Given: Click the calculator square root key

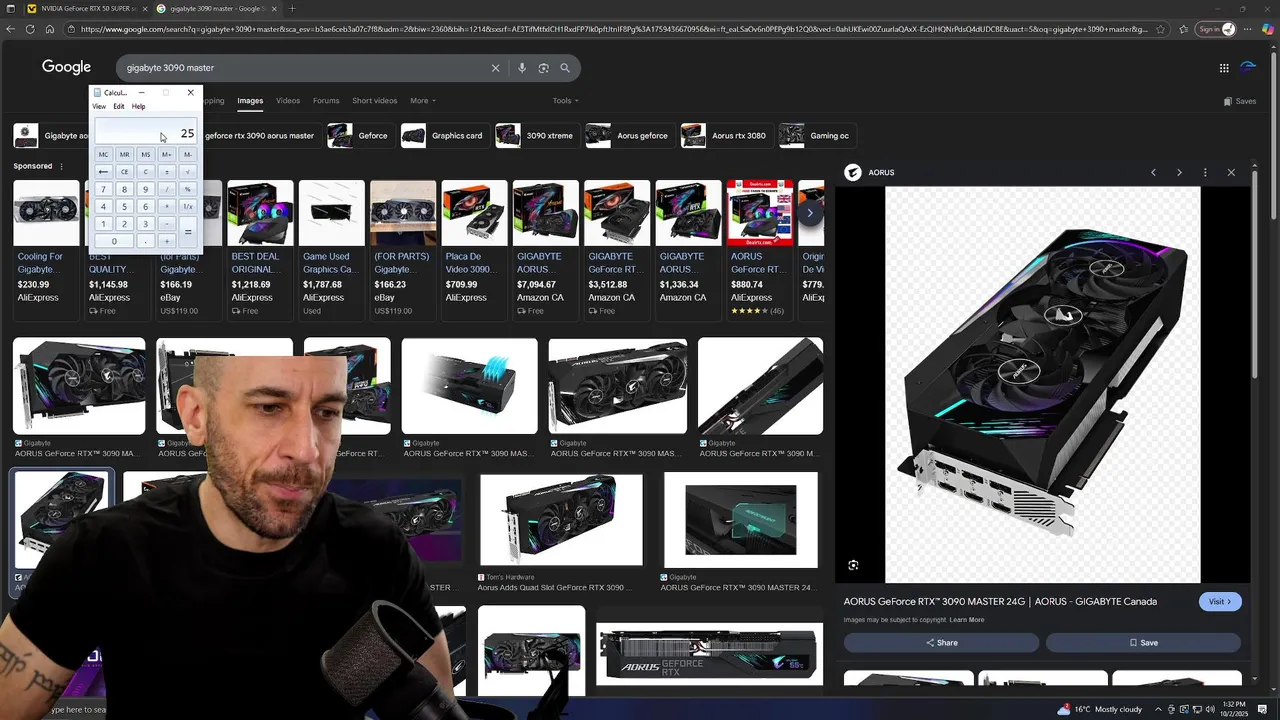Looking at the screenshot, I should [x=188, y=172].
